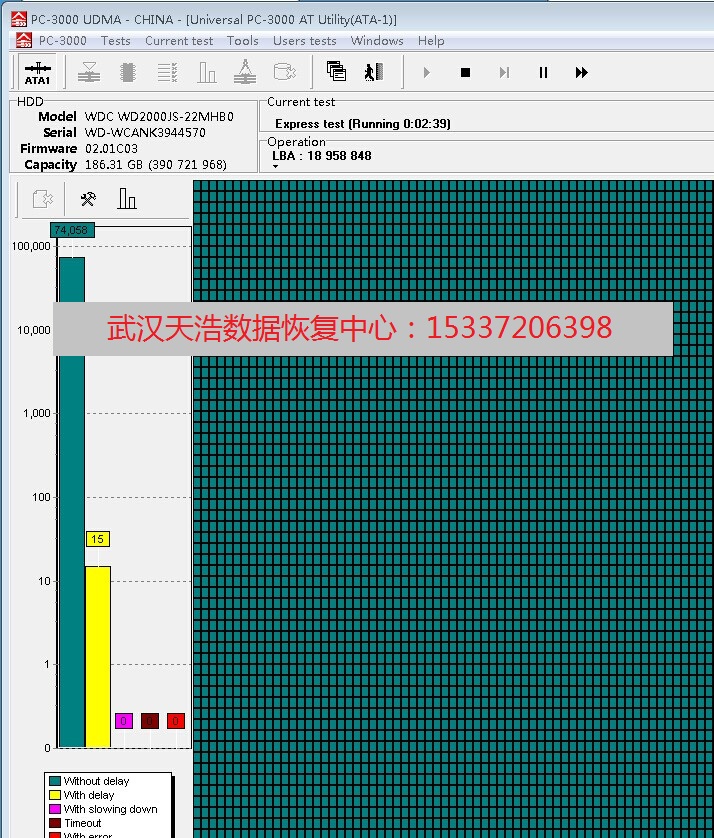Click the disk drive icon in the toolbar
The height and width of the screenshot is (838, 714).
pos(285,72)
